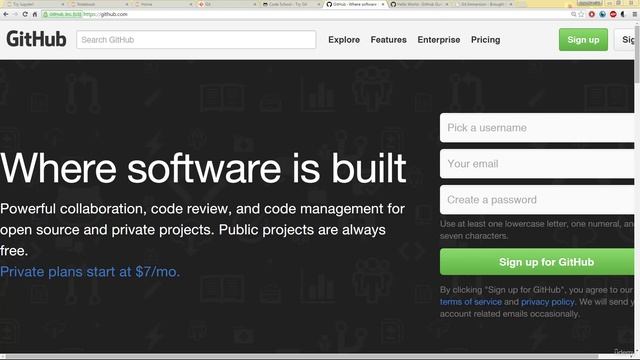Click the blue globe extension icon
This screenshot has width=640, height=360.
602,14
